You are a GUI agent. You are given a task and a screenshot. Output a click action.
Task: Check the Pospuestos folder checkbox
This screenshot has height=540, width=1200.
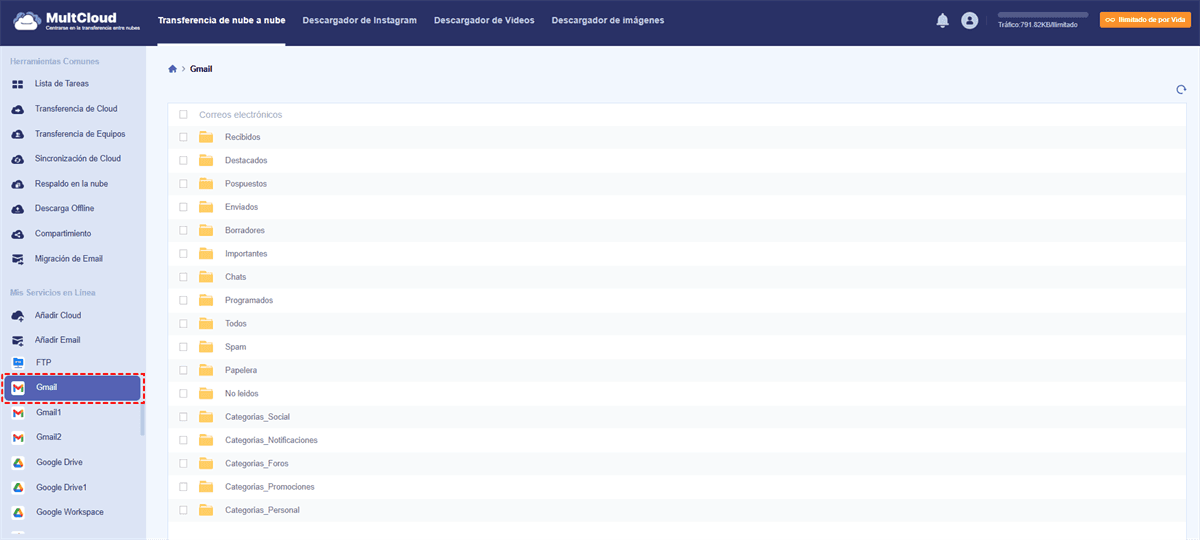coord(183,184)
